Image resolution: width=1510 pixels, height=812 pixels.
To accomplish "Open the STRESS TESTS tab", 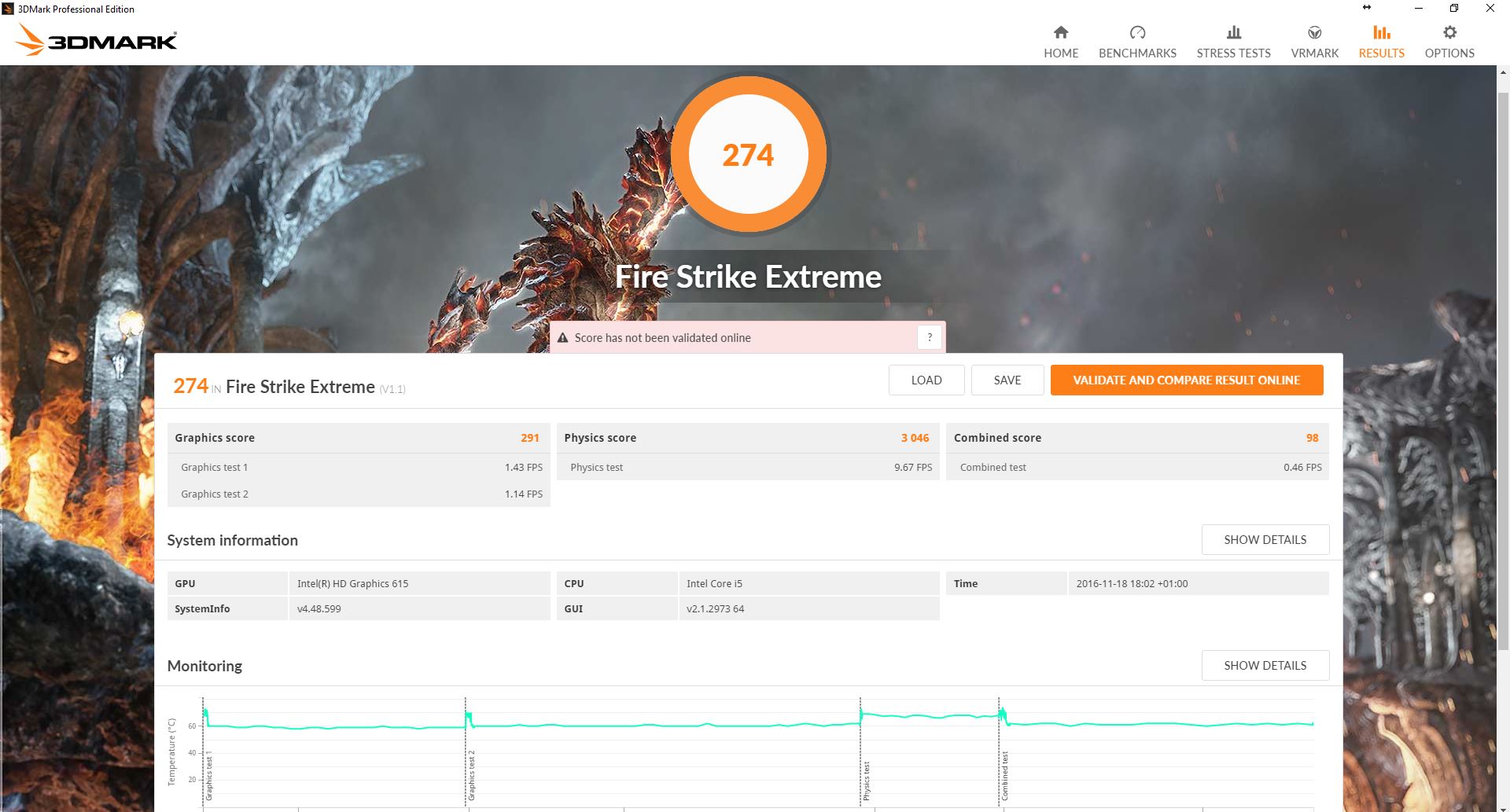I will click(x=1234, y=42).
